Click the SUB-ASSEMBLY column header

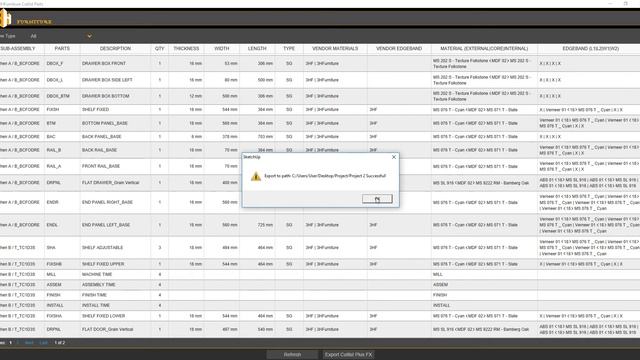[x=18, y=49]
